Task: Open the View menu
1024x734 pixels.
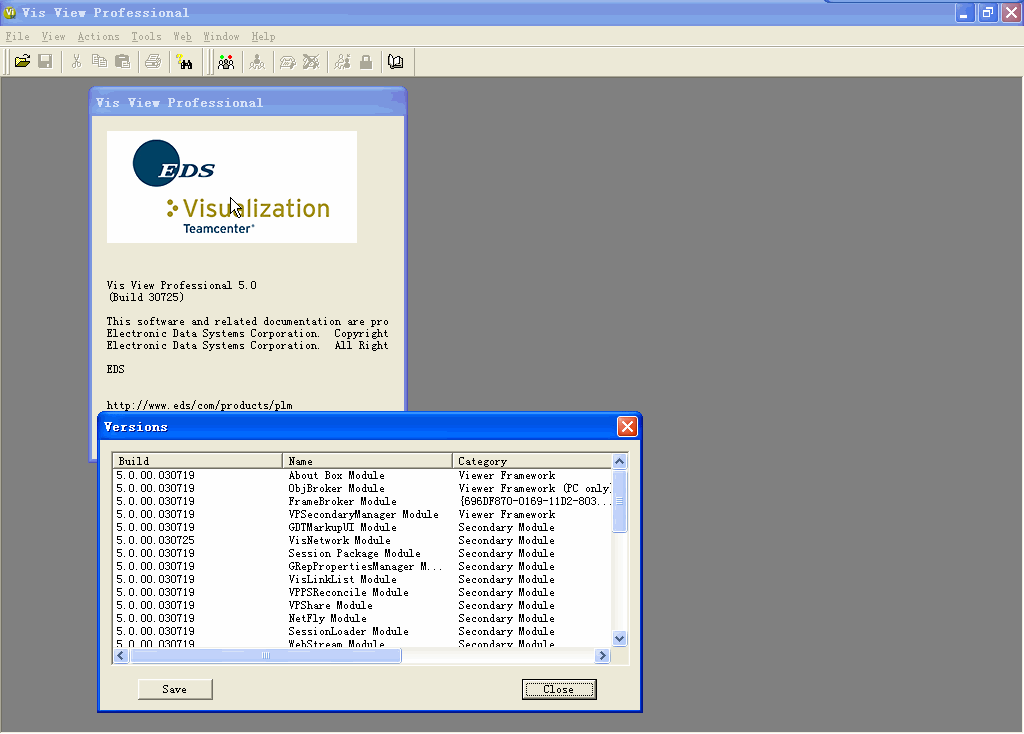Action: [x=54, y=37]
